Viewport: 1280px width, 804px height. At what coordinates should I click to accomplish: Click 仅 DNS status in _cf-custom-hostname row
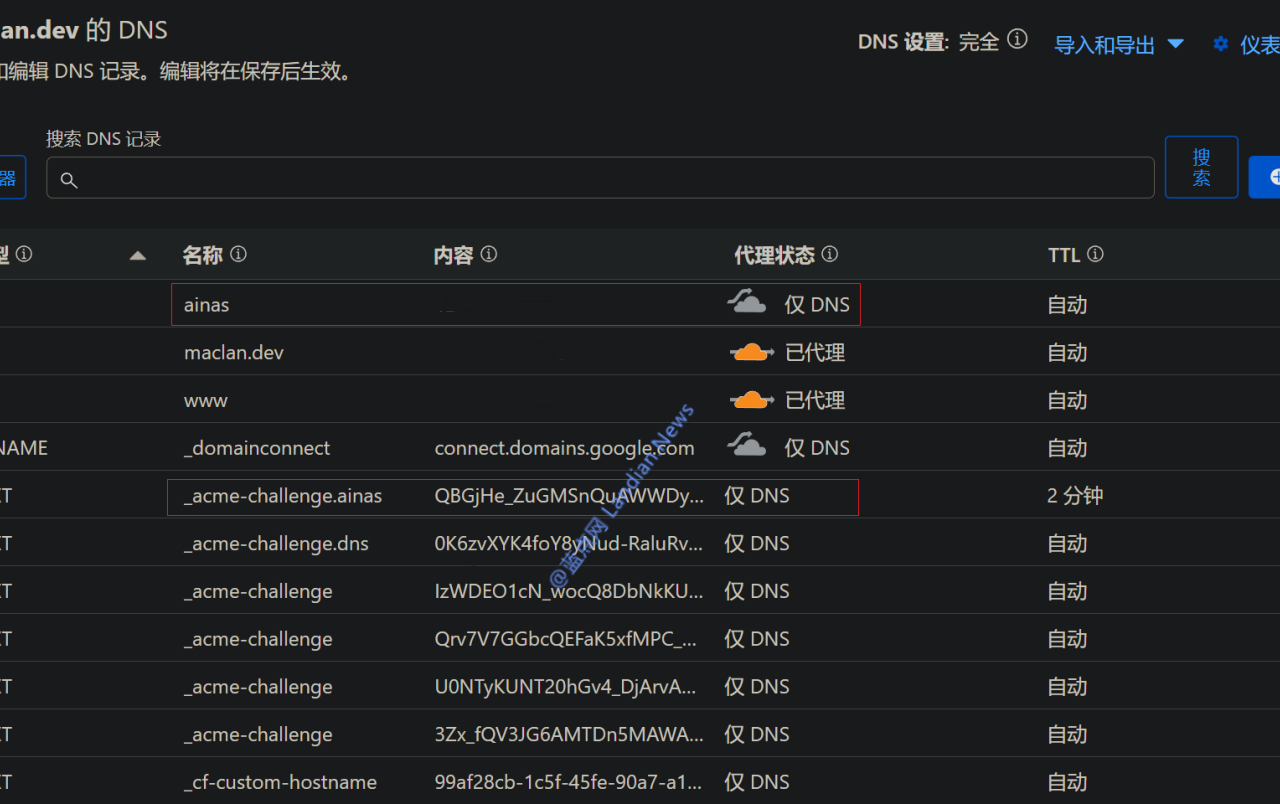pos(757,783)
